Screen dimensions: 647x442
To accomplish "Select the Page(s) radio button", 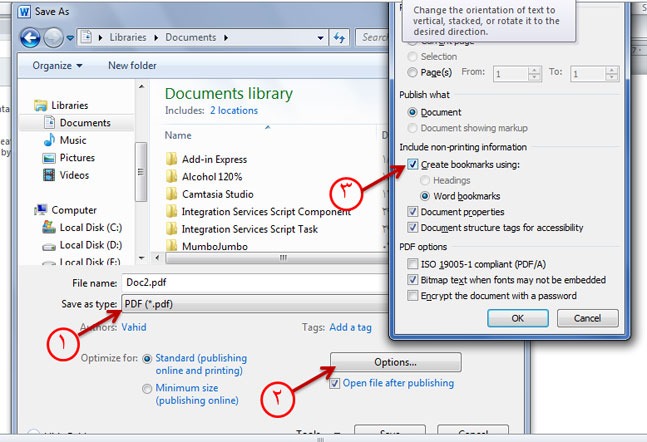I will pos(412,73).
